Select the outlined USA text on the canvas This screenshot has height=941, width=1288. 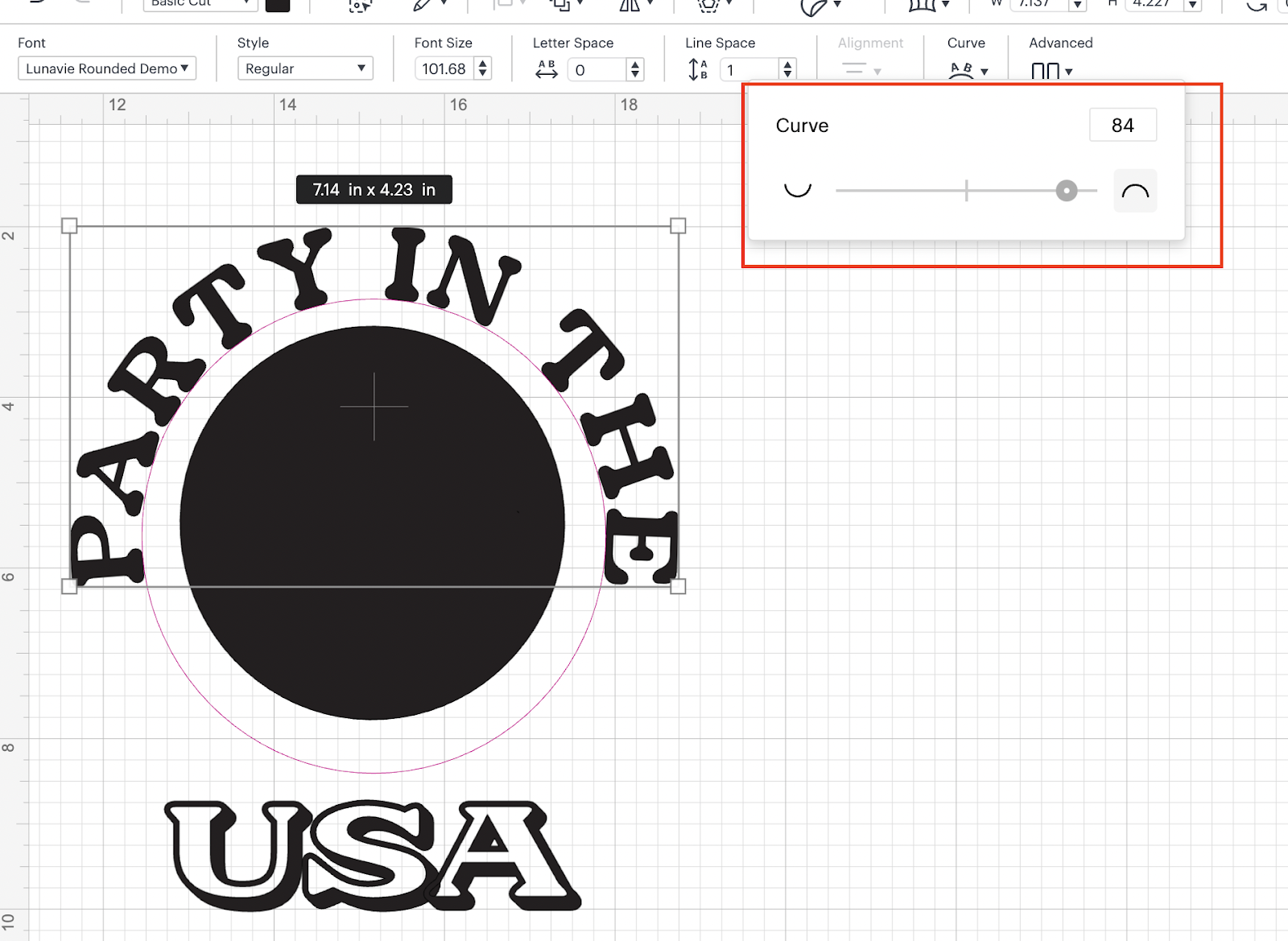pyautogui.click(x=373, y=855)
